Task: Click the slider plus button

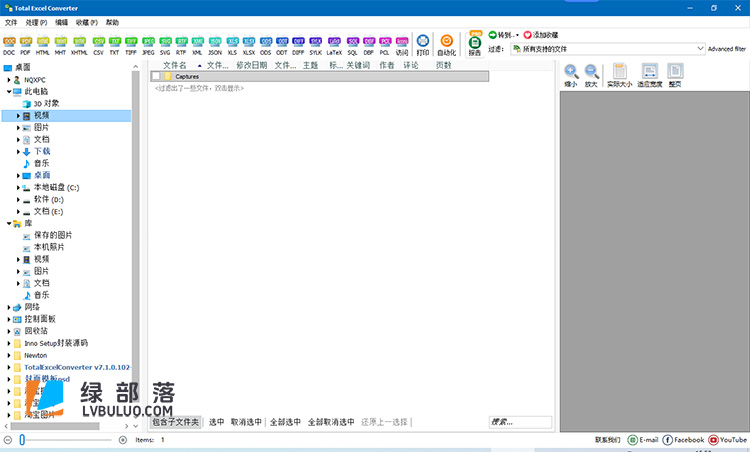Action: coord(123,440)
